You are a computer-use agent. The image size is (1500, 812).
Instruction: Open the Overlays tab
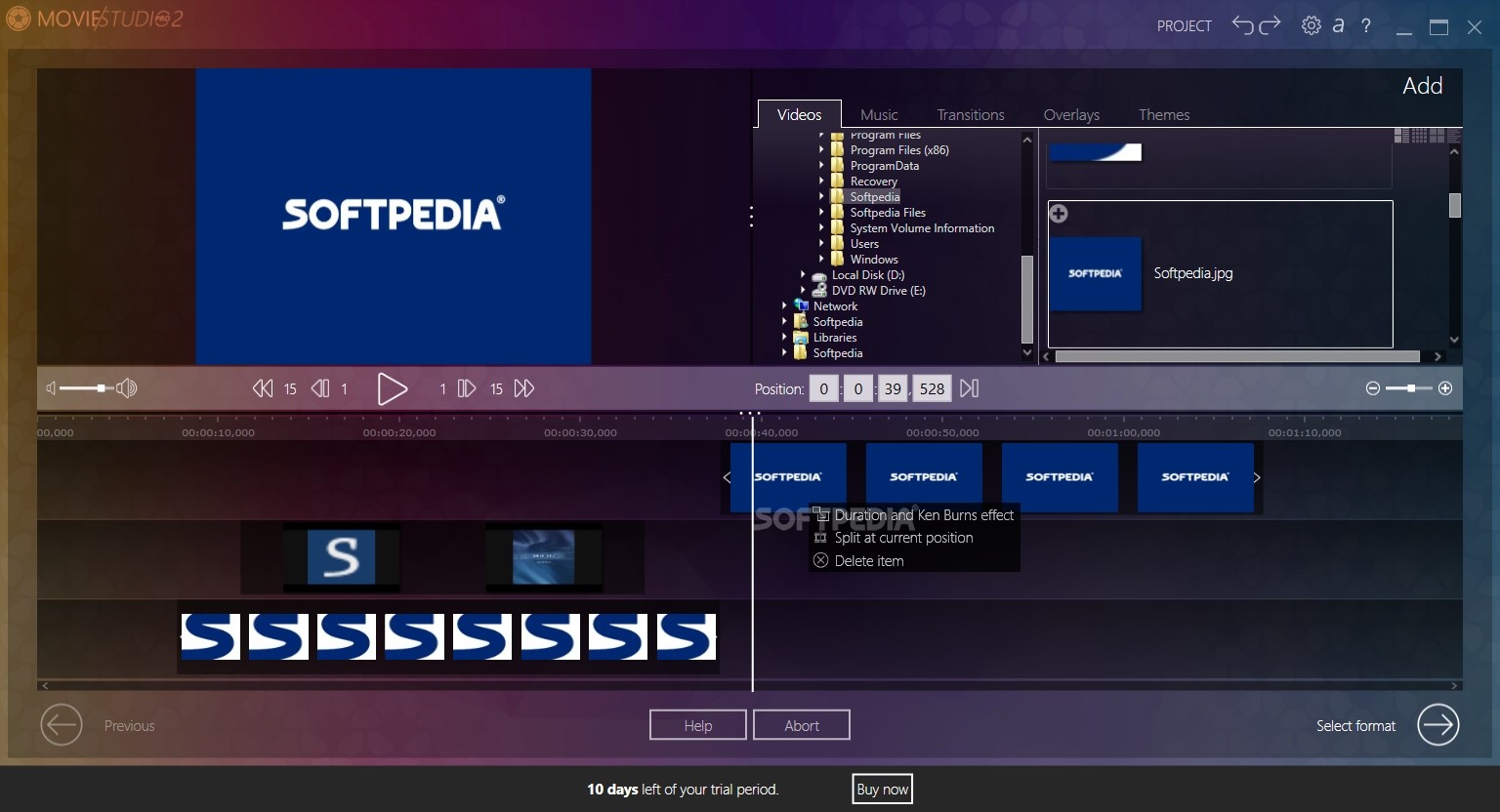click(1071, 114)
